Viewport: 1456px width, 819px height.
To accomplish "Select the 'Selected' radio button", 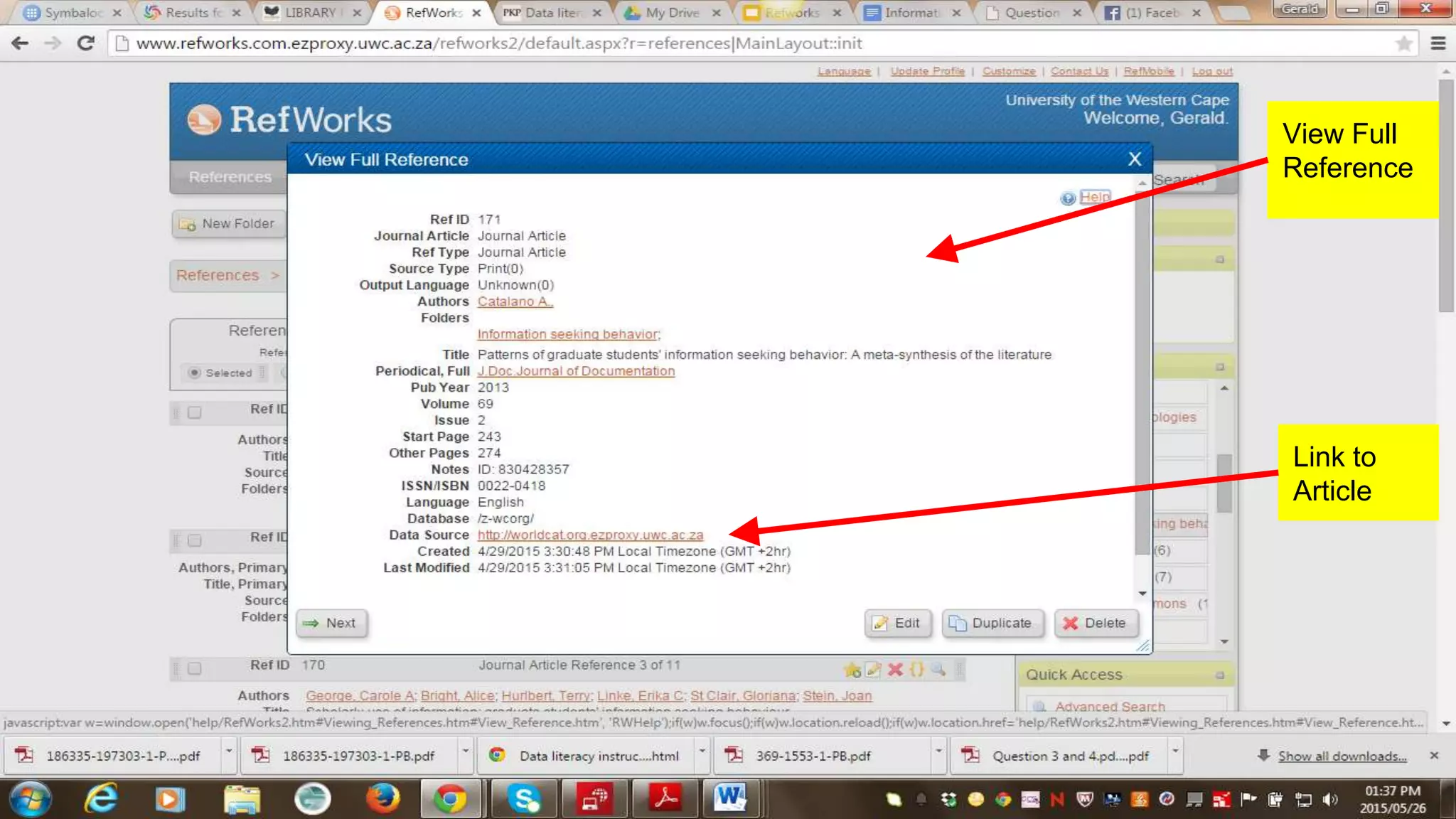I will click(x=194, y=373).
